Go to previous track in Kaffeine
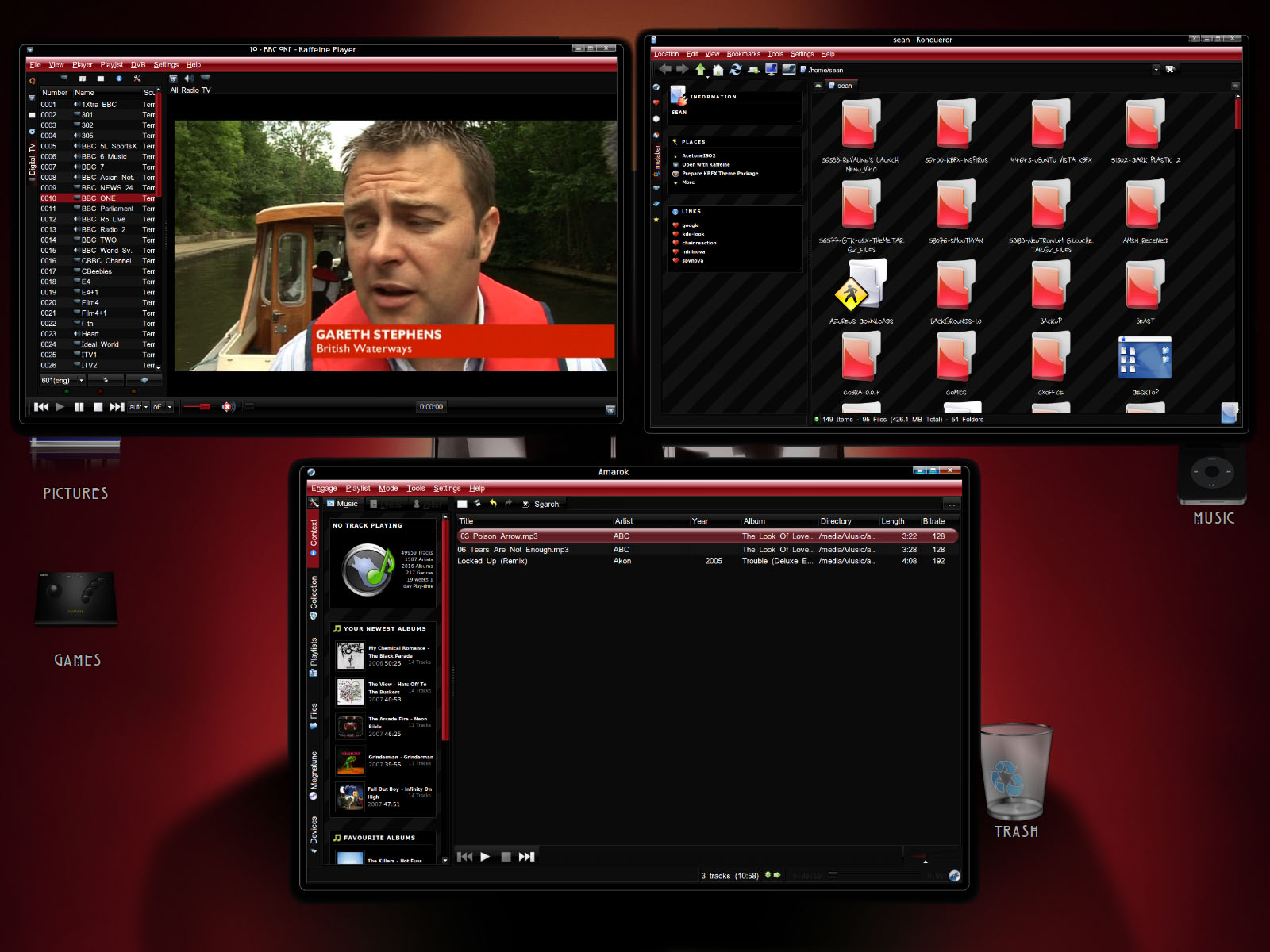 41,407
